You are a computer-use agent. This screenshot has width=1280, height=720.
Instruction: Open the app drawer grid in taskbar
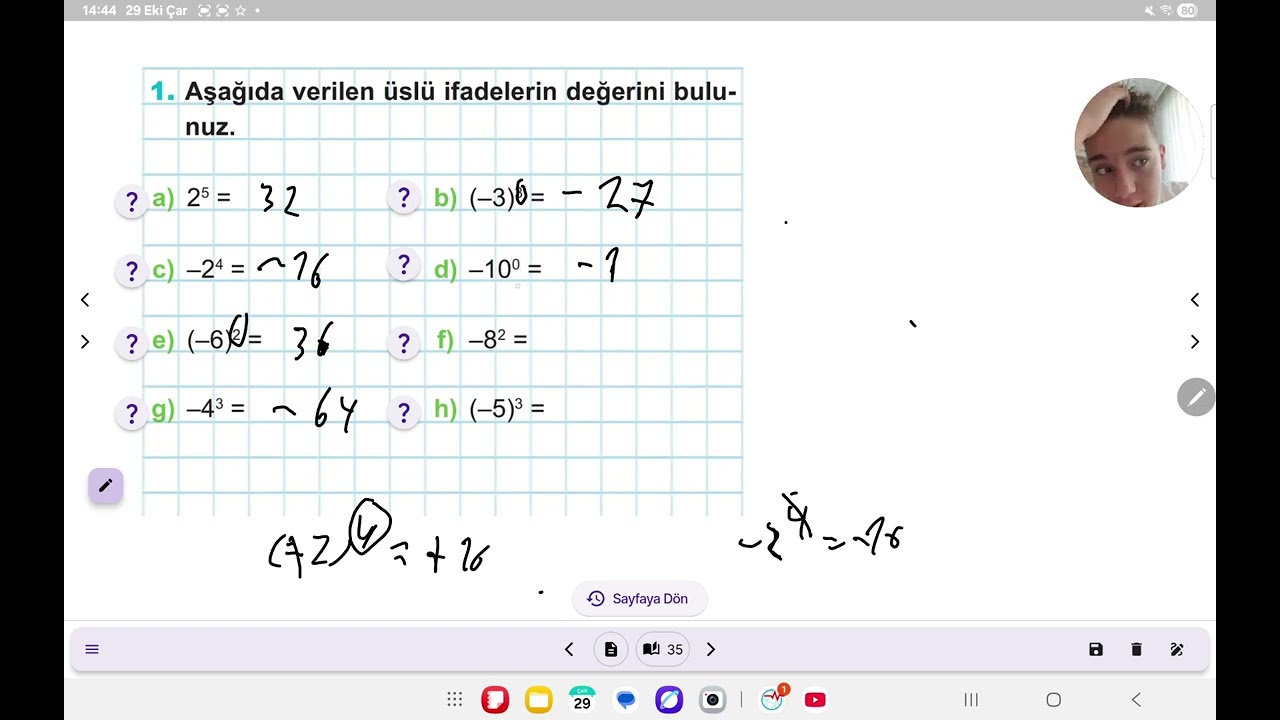[454, 700]
